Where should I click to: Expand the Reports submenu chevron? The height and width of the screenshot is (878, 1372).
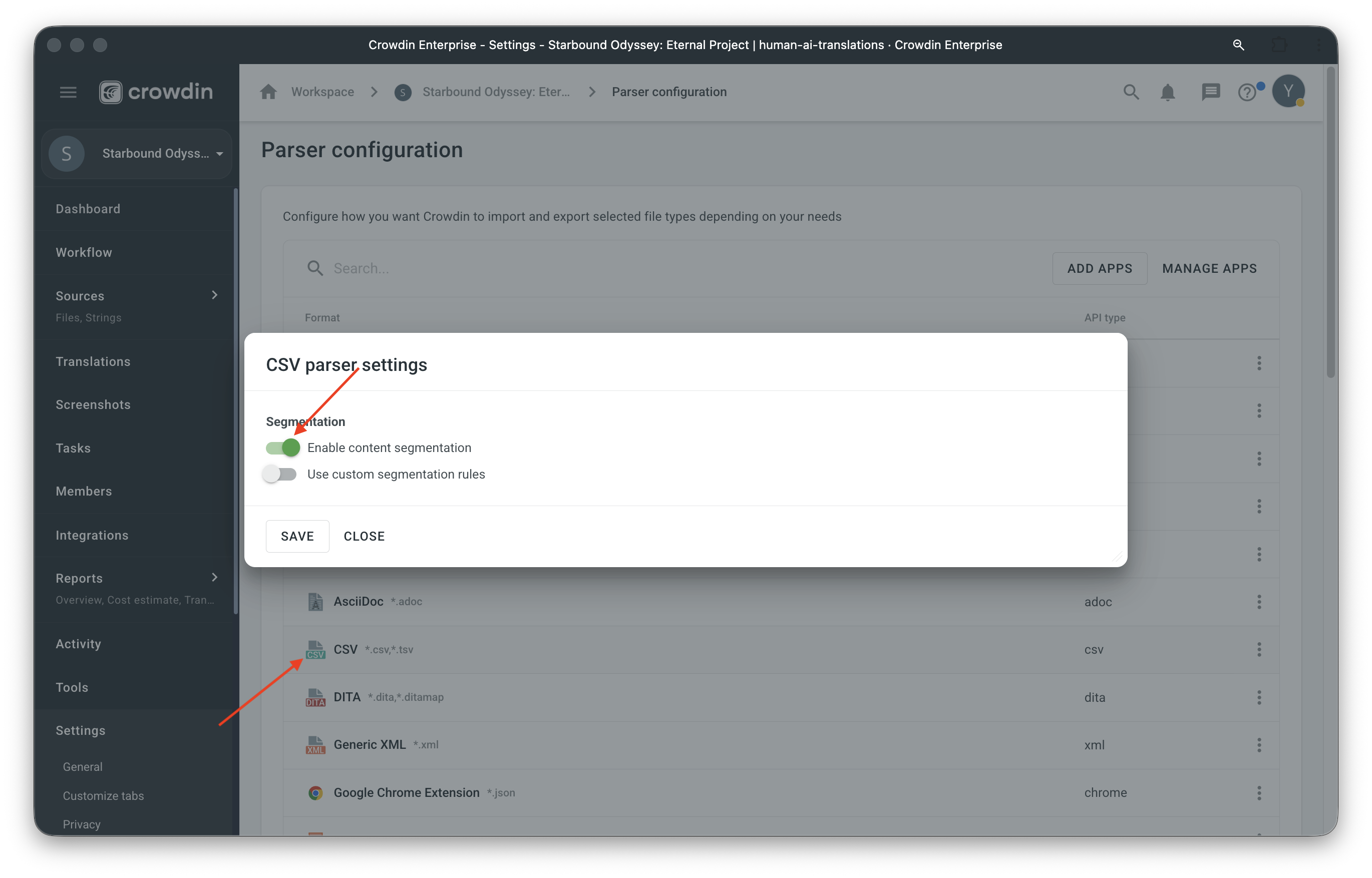click(214, 577)
